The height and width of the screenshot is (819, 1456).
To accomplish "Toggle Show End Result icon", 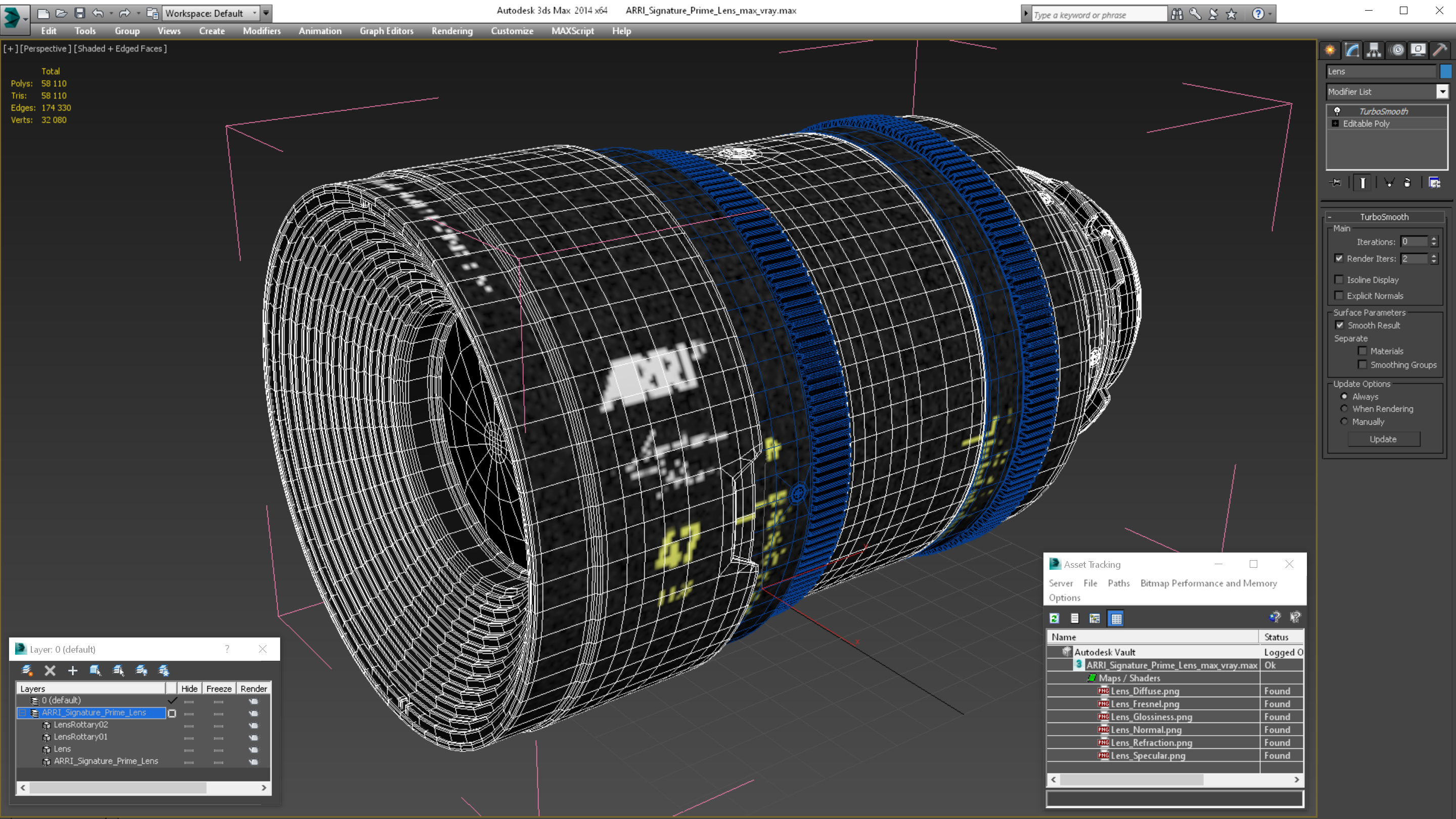I will pos(1363,183).
